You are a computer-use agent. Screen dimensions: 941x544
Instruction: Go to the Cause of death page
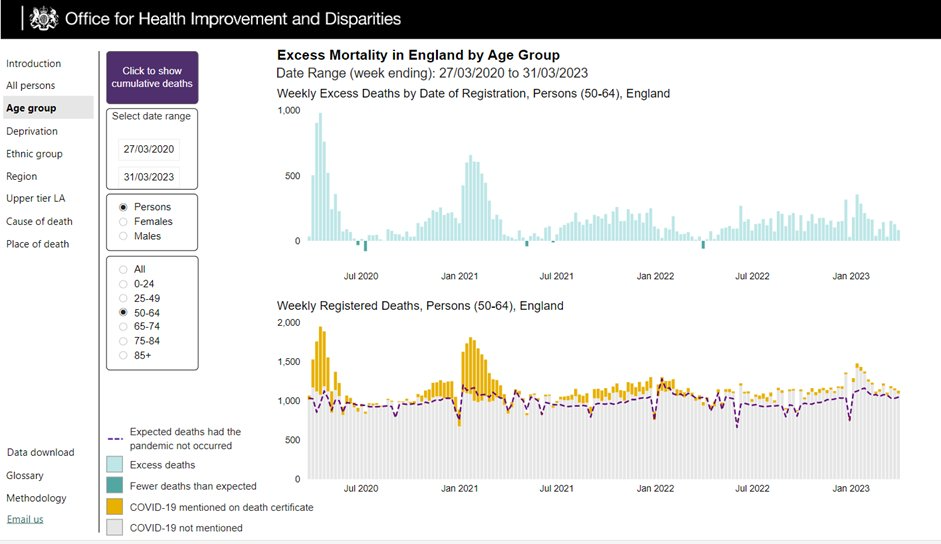click(x=39, y=221)
